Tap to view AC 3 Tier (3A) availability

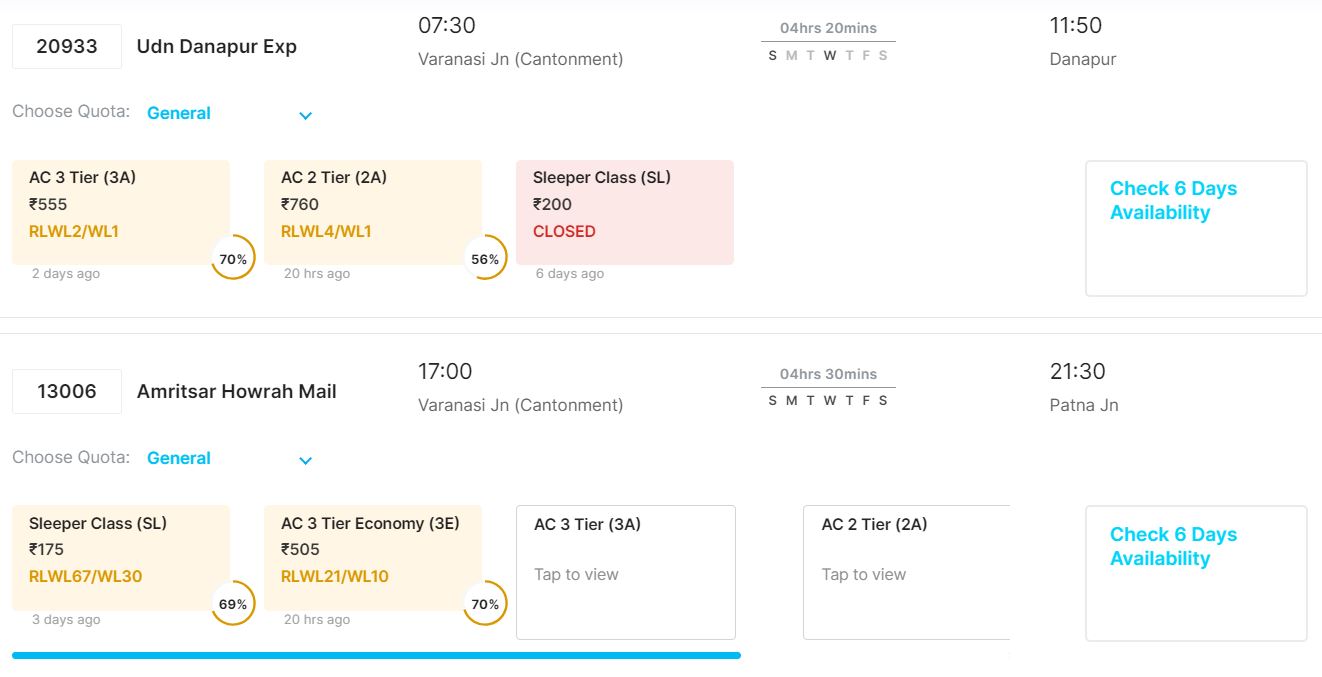point(625,572)
